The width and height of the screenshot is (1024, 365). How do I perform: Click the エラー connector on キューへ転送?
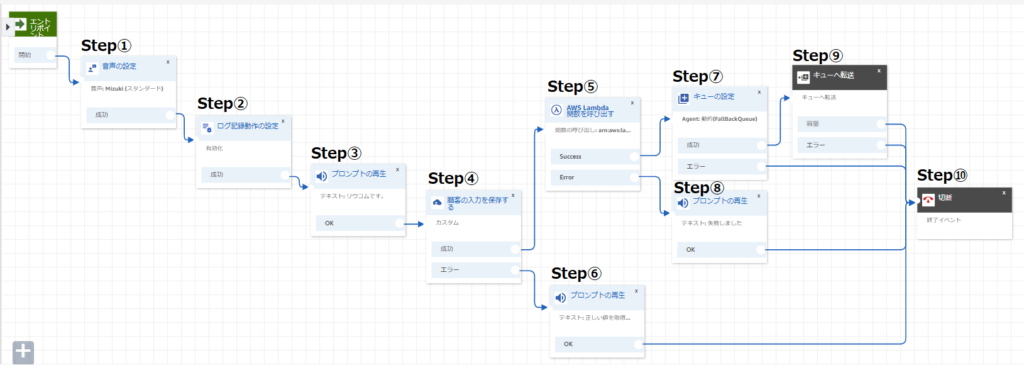880,145
